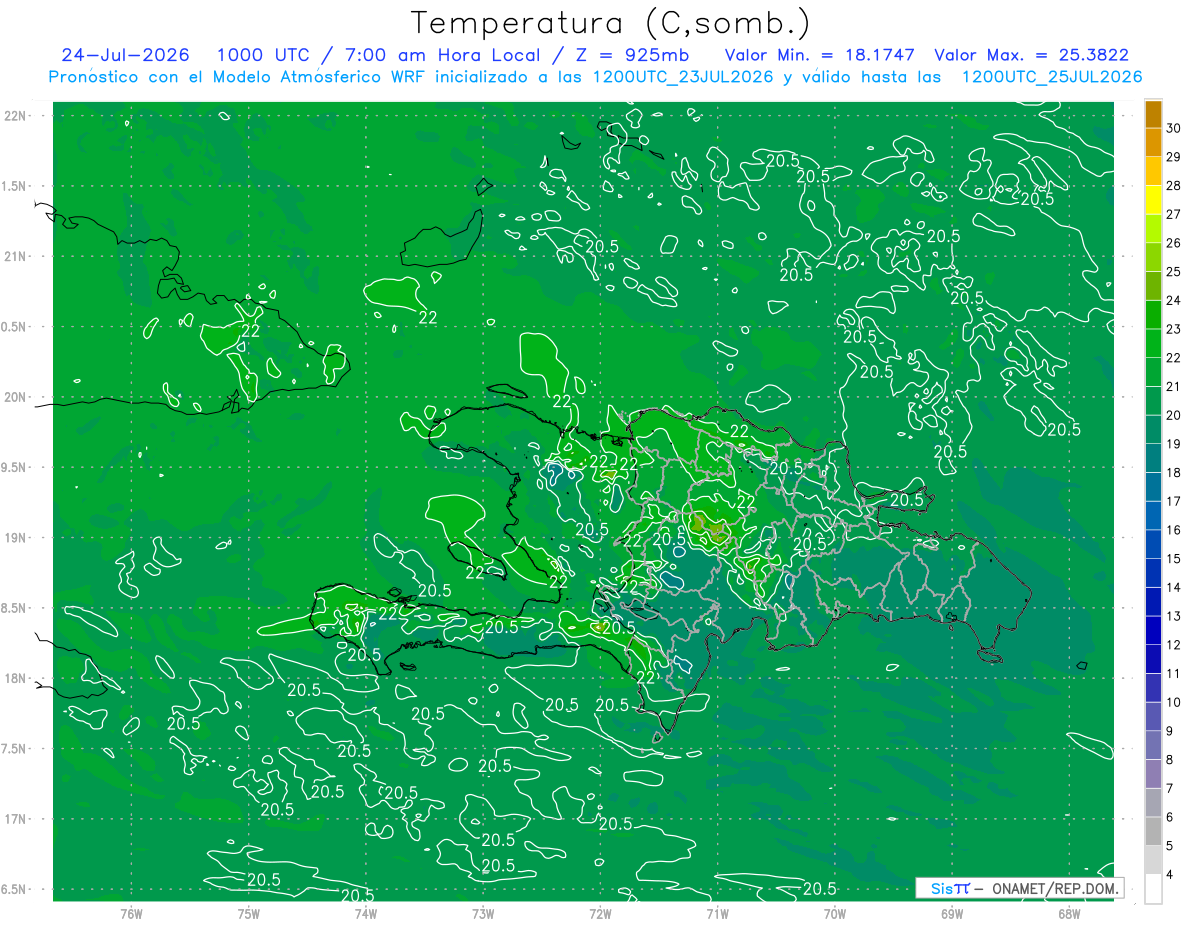Click the "1000 UTC" time in the header
This screenshot has width=1200, height=927.
click(x=263, y=56)
